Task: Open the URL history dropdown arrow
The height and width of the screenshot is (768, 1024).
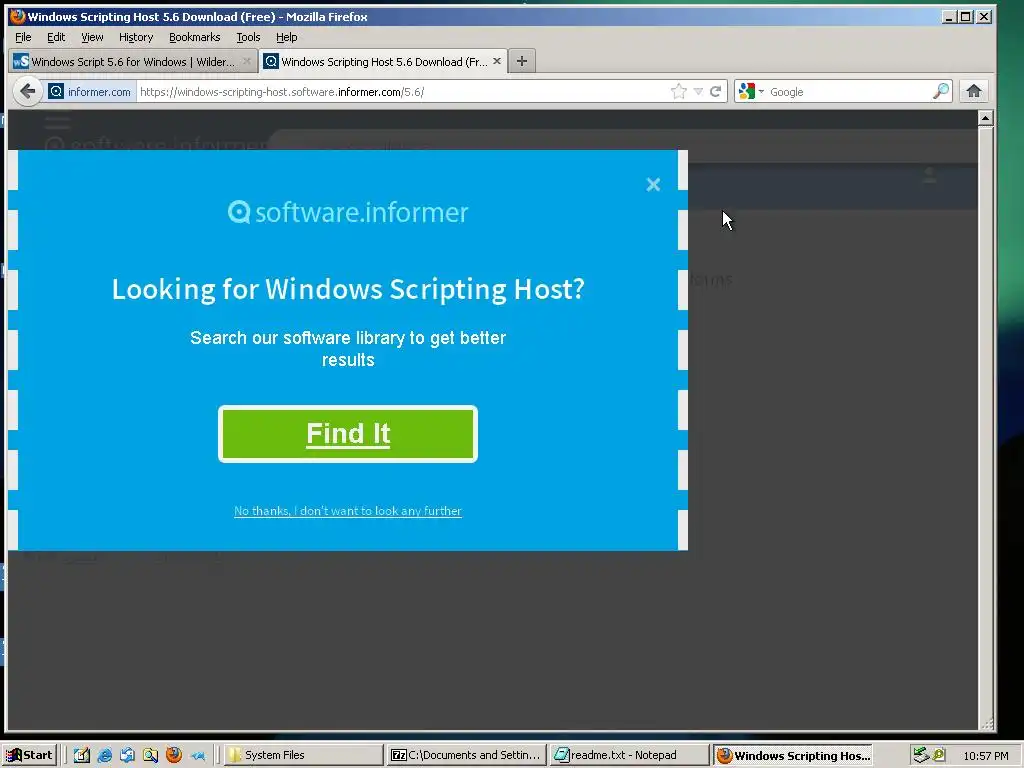Action: coord(698,91)
